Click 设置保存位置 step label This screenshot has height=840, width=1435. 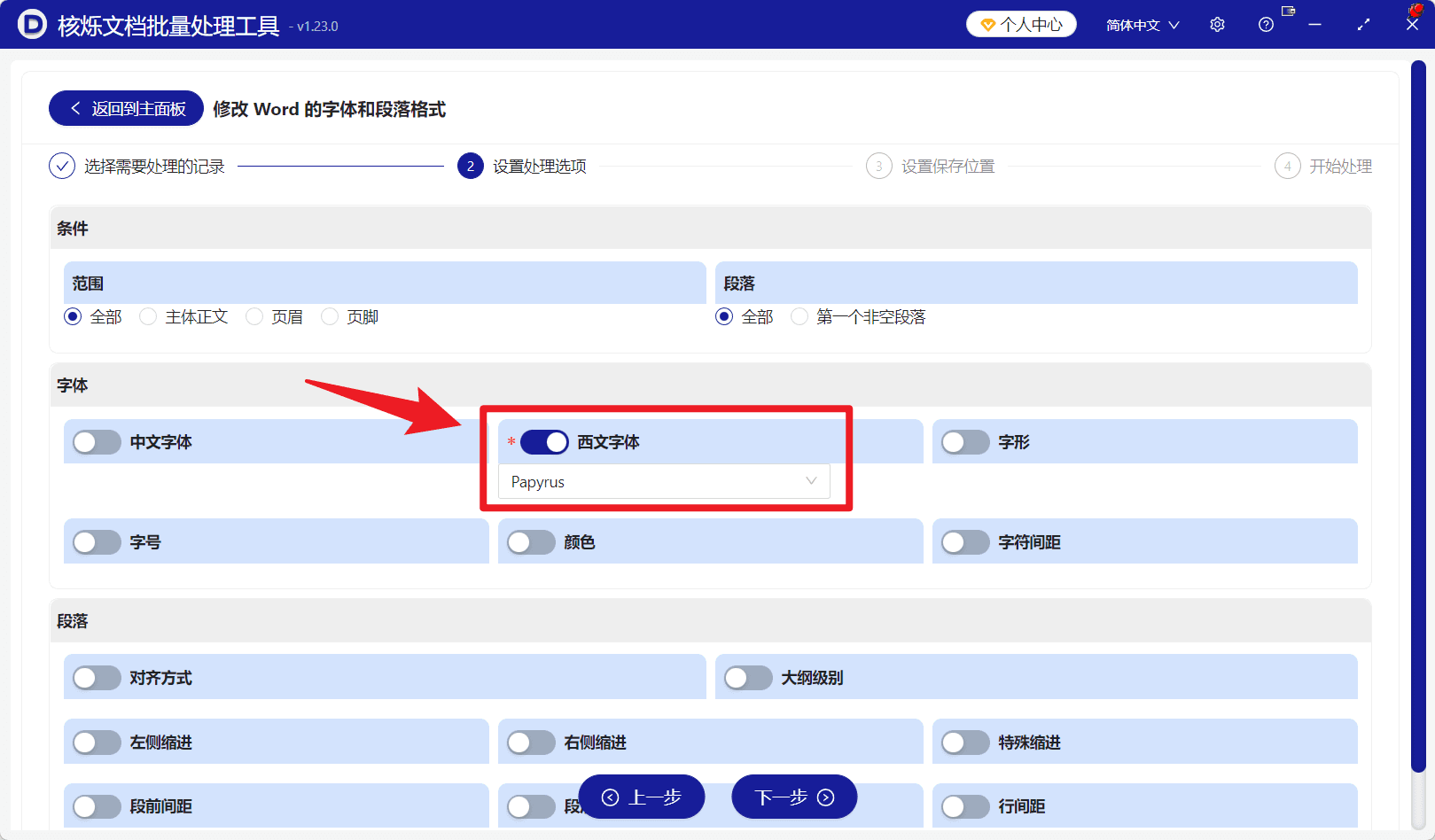[x=948, y=167]
